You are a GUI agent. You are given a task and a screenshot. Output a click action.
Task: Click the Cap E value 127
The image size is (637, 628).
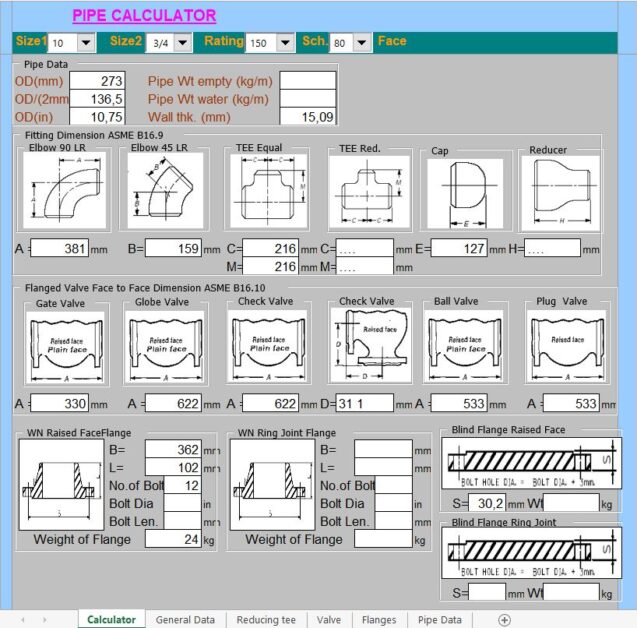tap(459, 248)
